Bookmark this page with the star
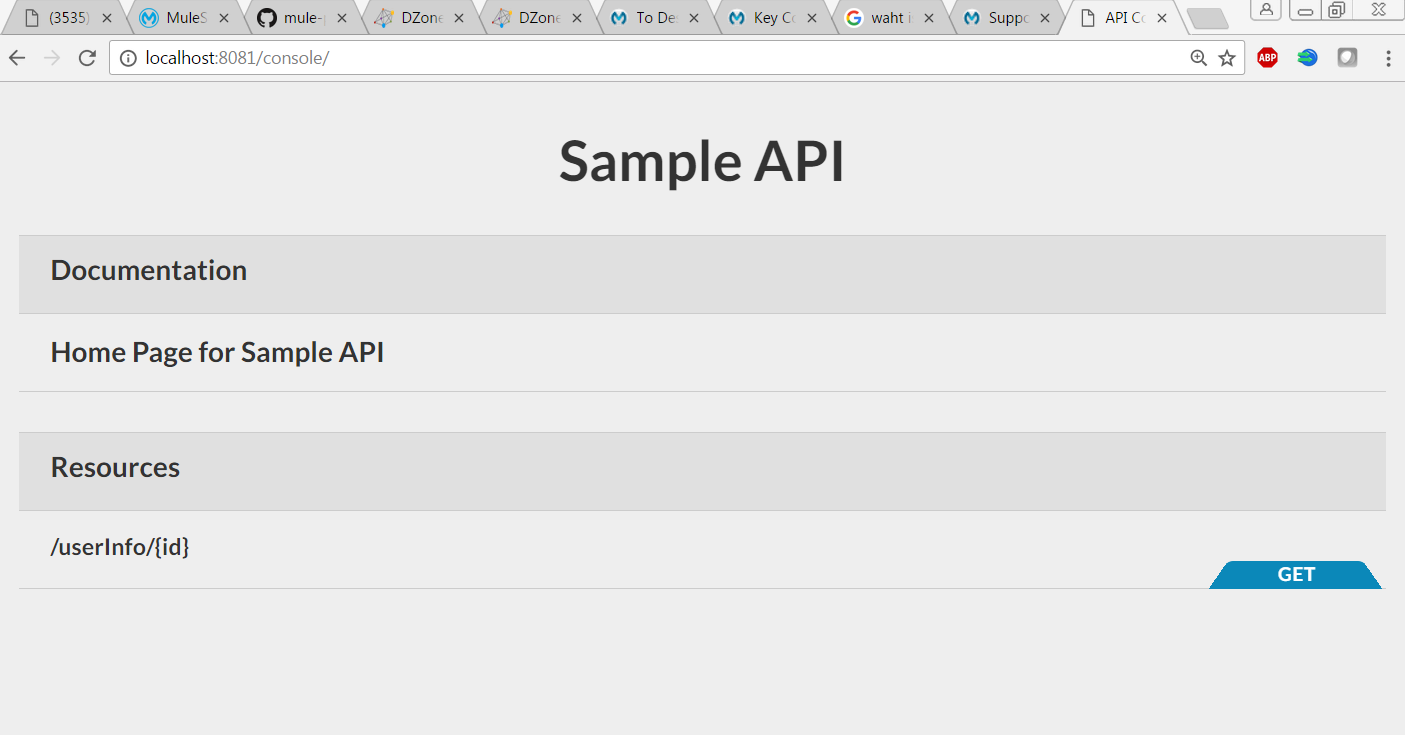This screenshot has height=735, width=1405. click(1227, 58)
